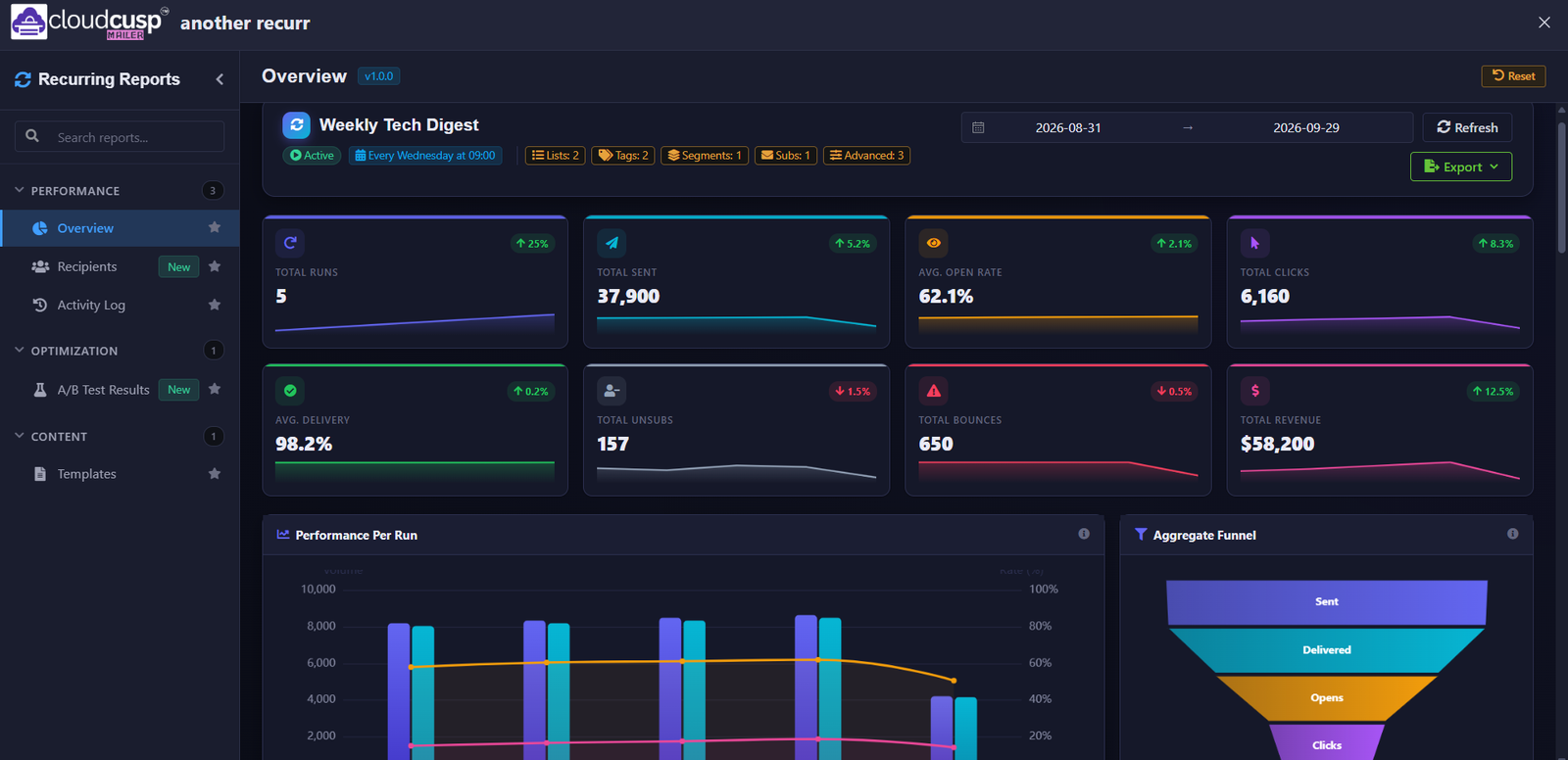
Task: Select end date 2026-09-29
Action: 1306,127
